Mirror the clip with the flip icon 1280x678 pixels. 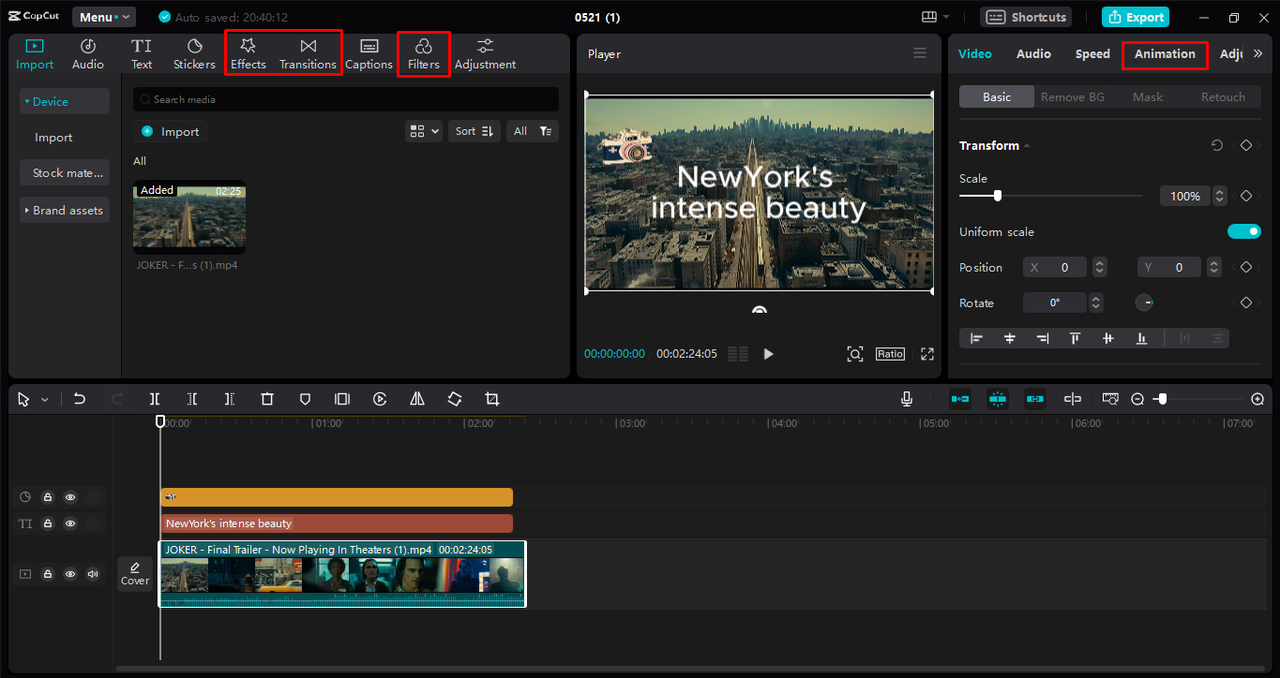417,399
